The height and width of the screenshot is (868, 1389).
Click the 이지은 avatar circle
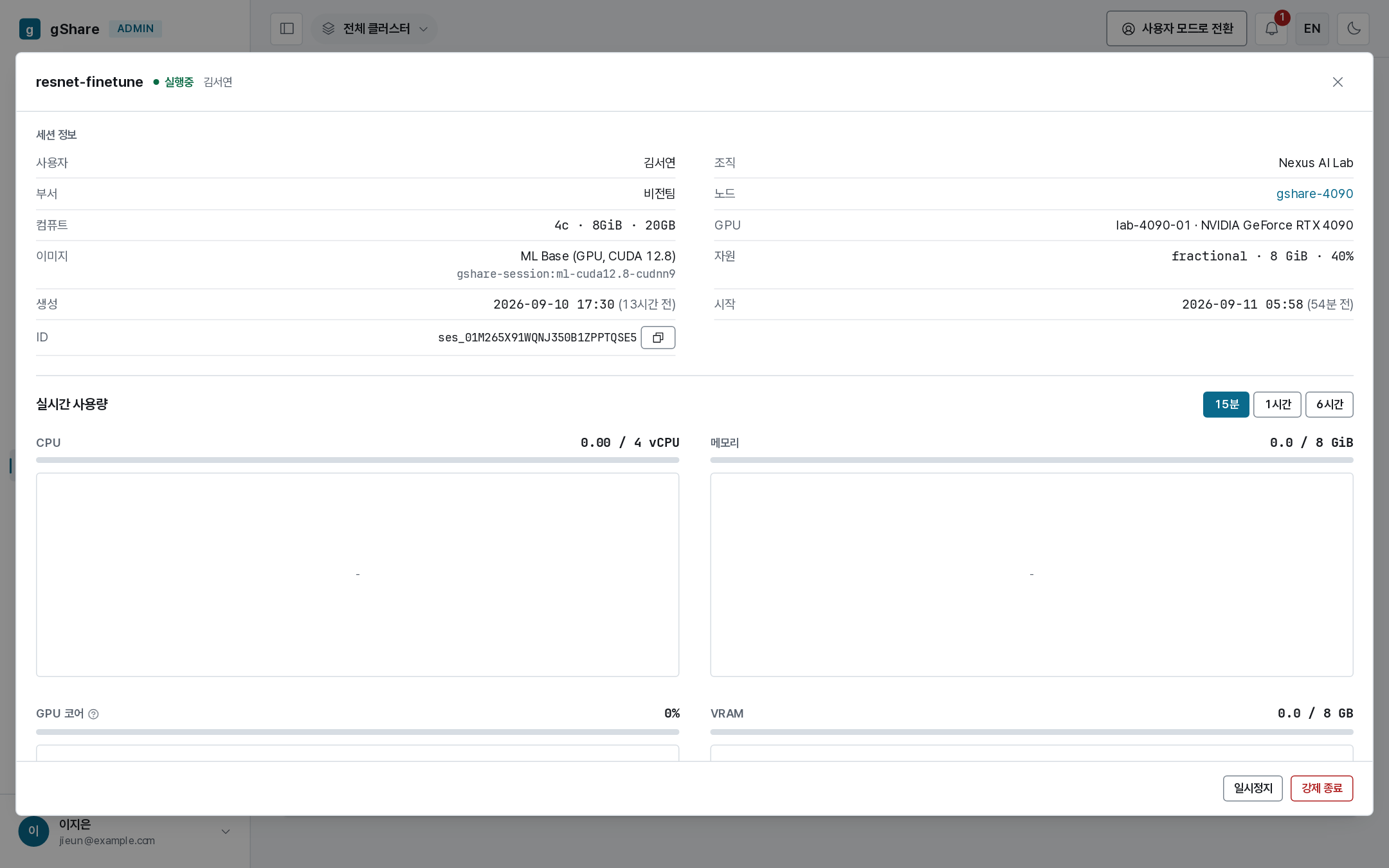coord(33,831)
